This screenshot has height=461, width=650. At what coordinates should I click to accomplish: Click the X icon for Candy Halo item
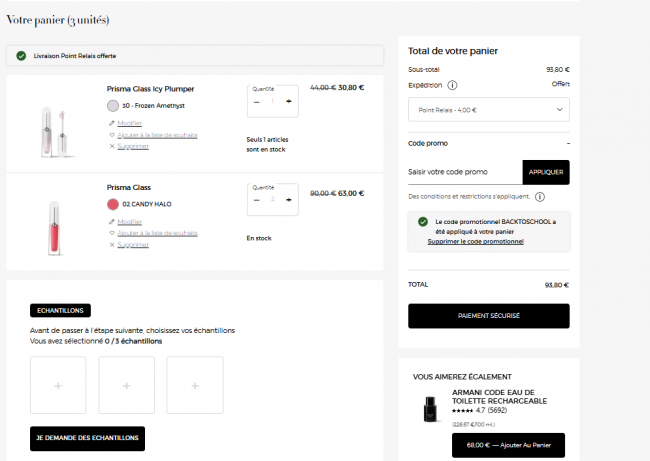click(112, 245)
